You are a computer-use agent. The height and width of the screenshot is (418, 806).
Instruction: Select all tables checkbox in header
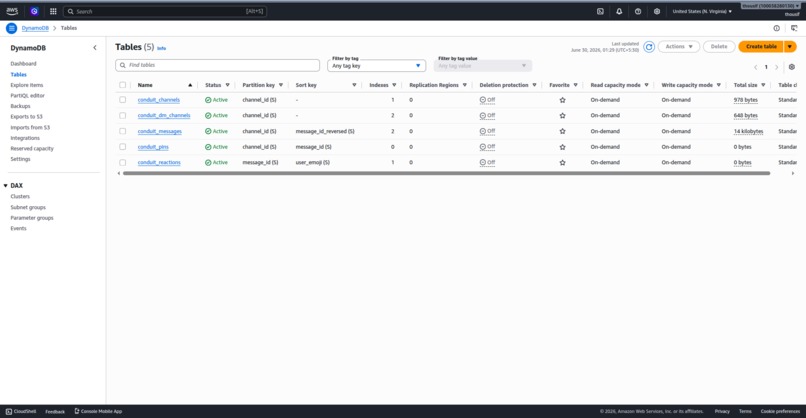point(122,85)
